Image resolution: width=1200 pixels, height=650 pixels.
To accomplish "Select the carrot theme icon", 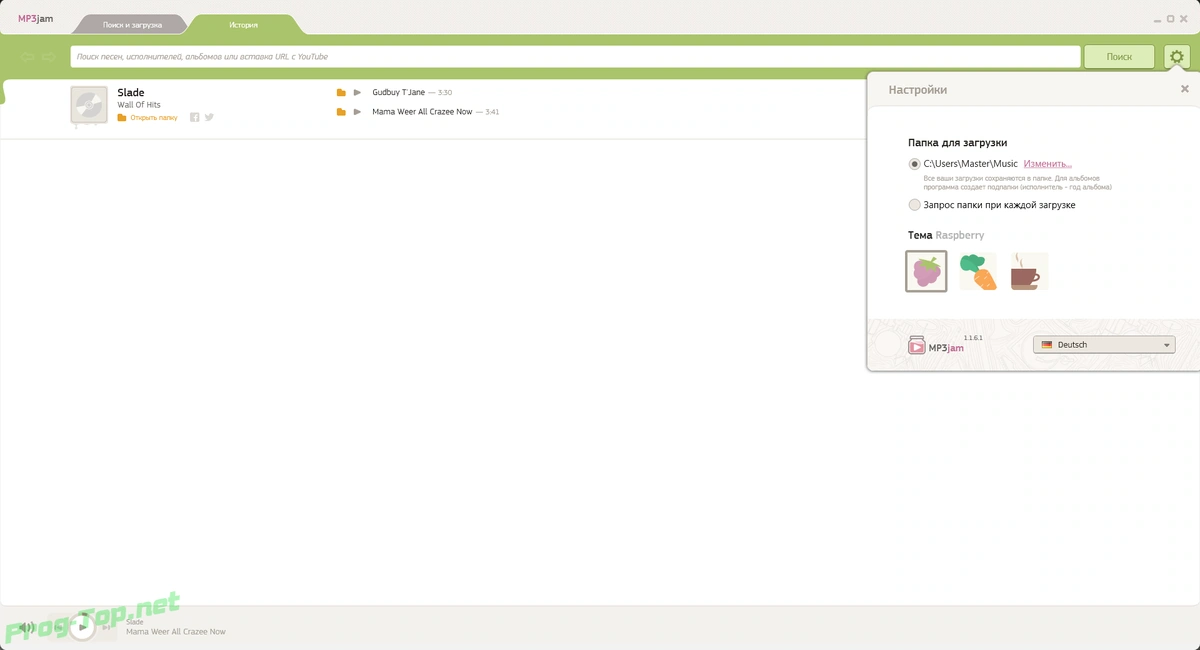I will [978, 271].
